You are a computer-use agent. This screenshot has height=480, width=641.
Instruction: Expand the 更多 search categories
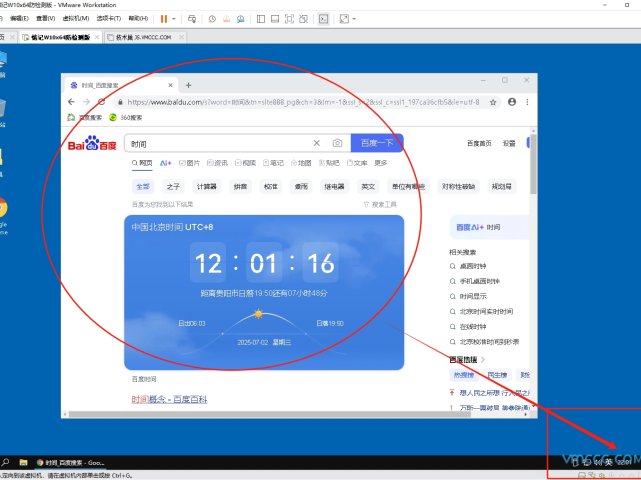[x=380, y=163]
